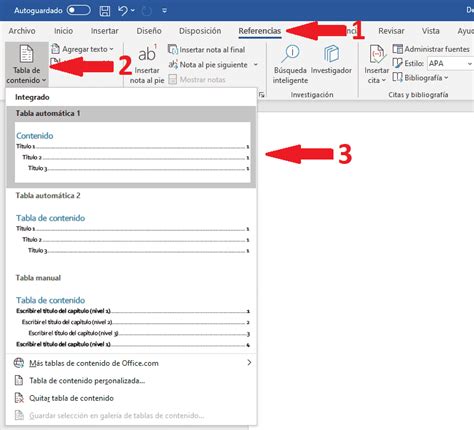This screenshot has width=474, height=430.
Task: Open the footnotes dialog launcher icon
Action: click(262, 95)
